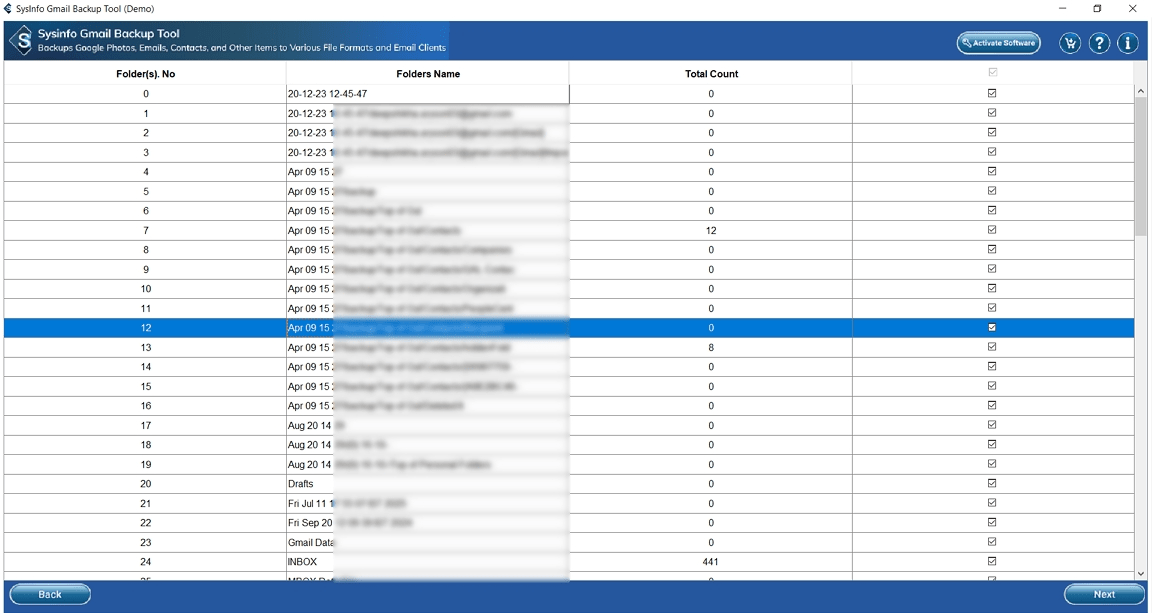This screenshot has width=1152, height=613.
Task: Uncheck the checkbox for Drafts row
Action: coord(992,484)
